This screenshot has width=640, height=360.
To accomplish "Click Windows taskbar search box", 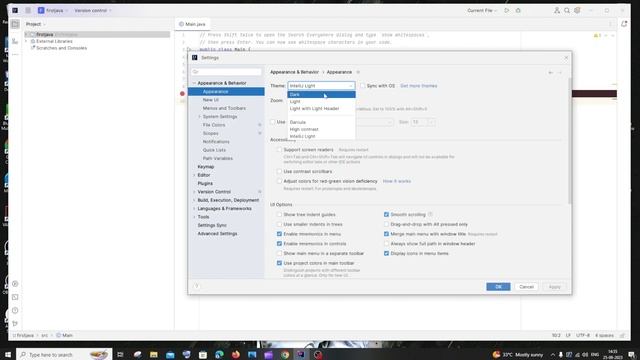I will tap(64, 355).
